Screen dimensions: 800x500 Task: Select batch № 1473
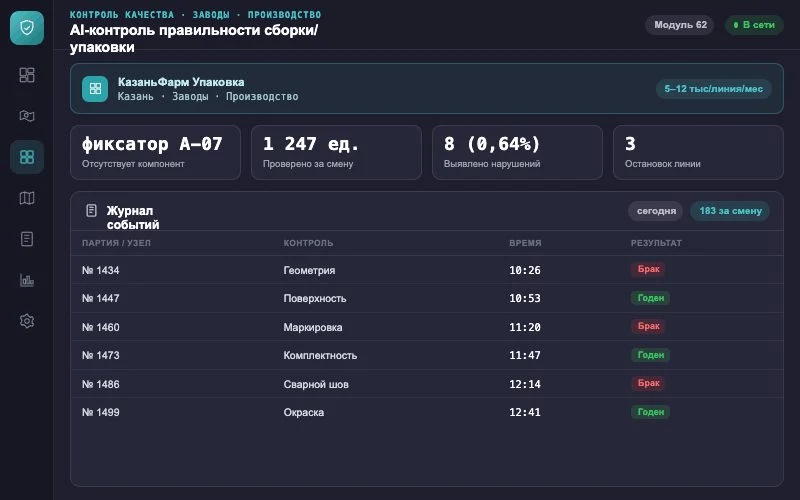click(x=101, y=355)
